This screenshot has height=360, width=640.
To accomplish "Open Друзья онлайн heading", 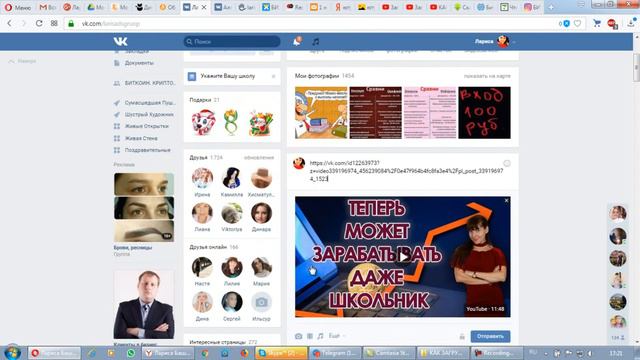I will point(208,247).
